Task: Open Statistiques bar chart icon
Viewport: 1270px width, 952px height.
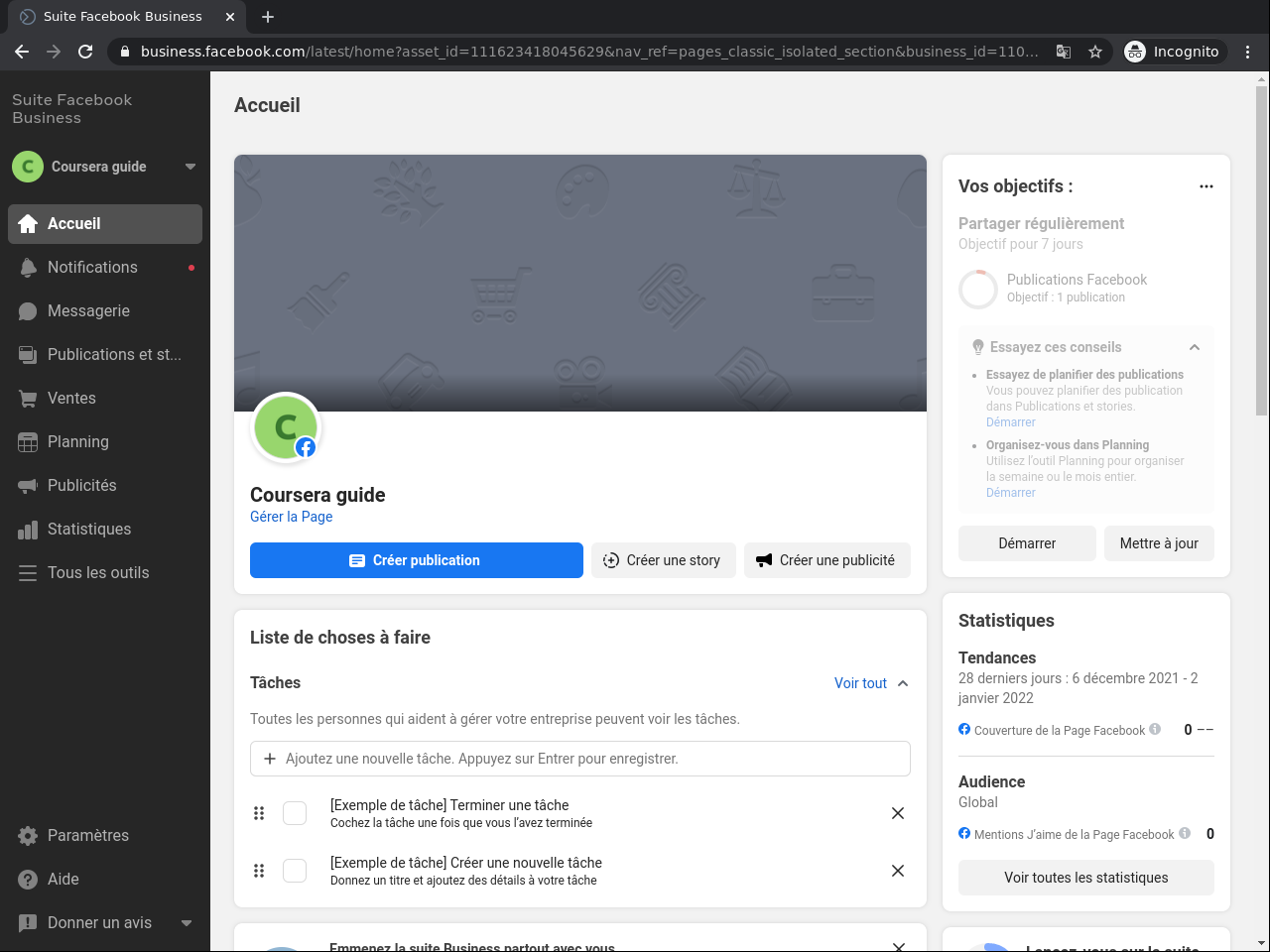Action: [28, 530]
